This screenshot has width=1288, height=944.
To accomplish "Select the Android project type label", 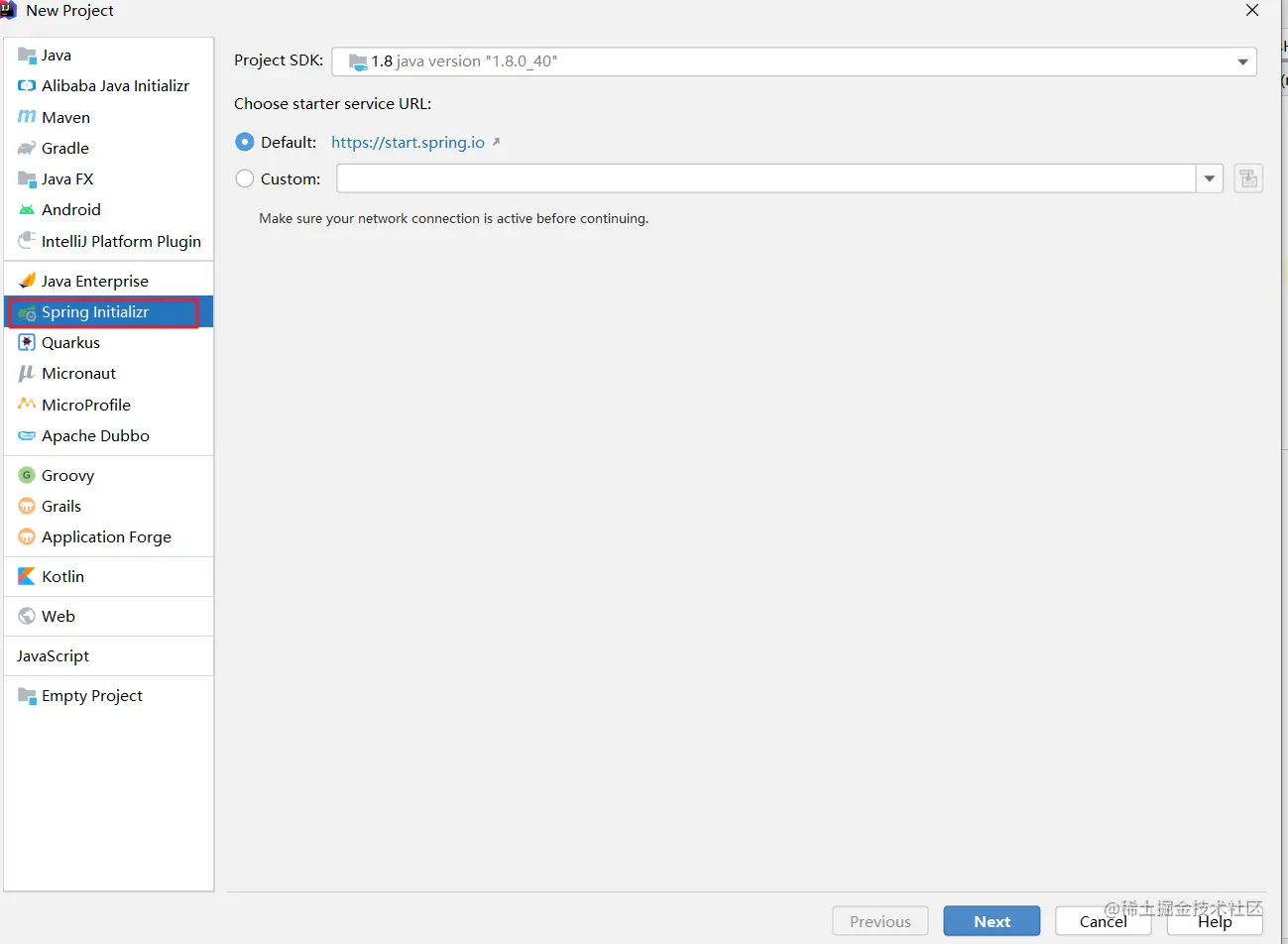I will coord(71,209).
